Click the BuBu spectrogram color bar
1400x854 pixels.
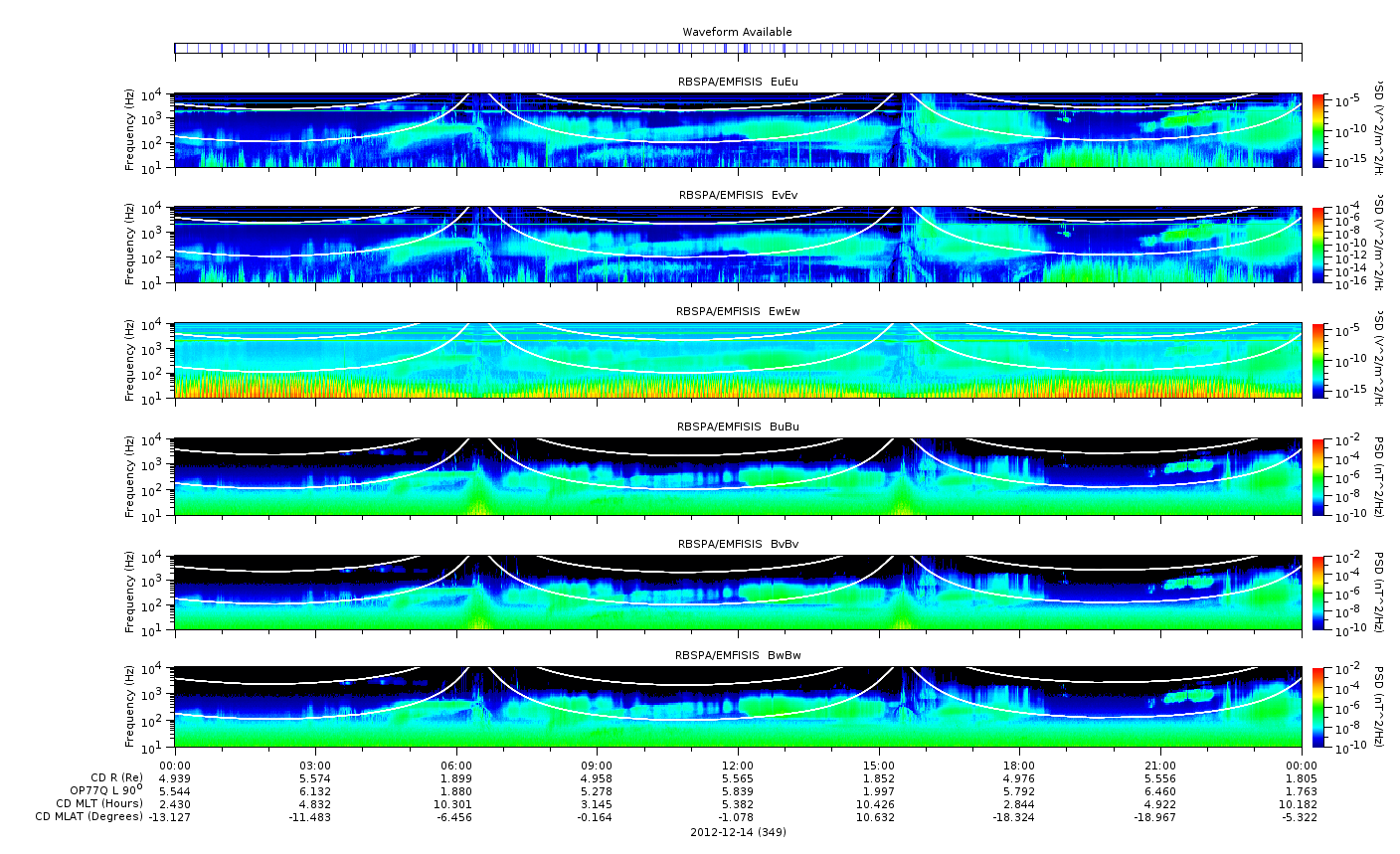point(1318,476)
